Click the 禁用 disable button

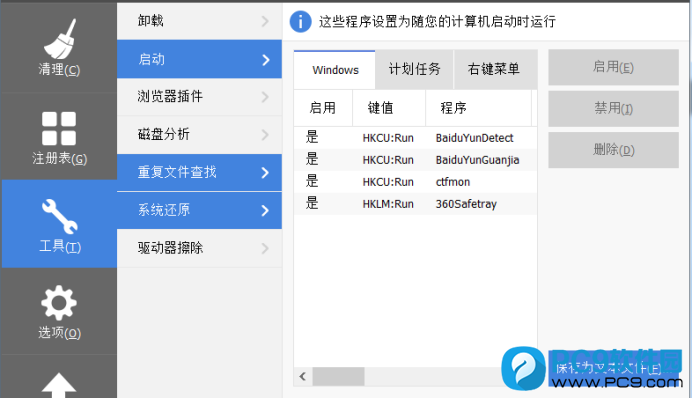click(x=613, y=109)
